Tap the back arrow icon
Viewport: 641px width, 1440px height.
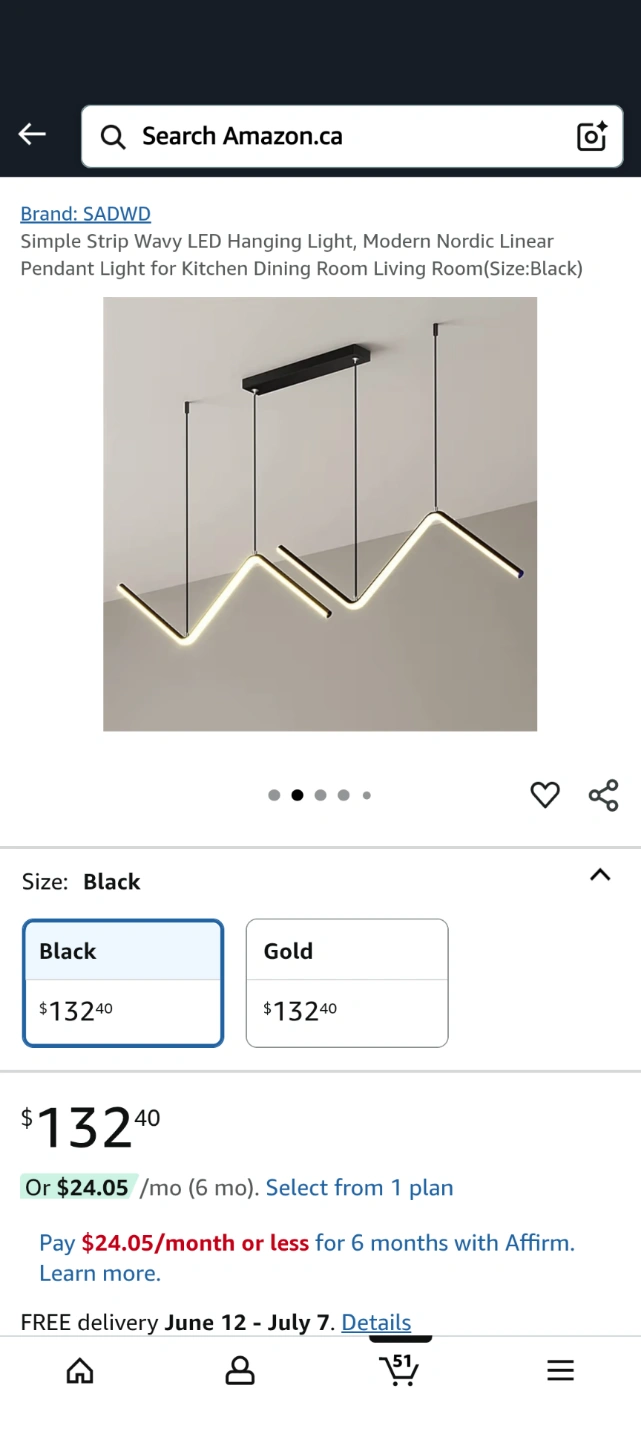(32, 135)
